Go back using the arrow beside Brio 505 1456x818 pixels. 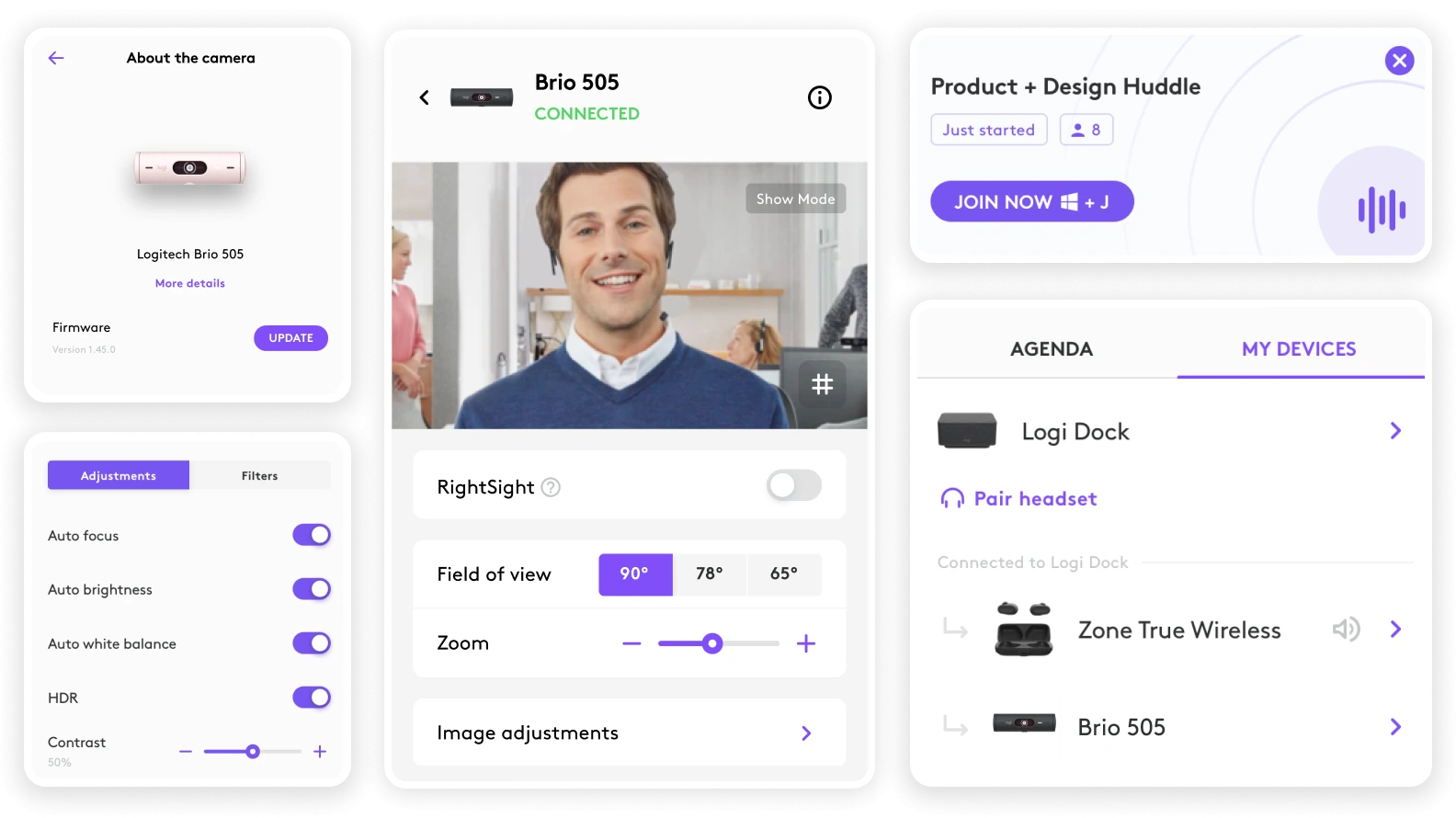pyautogui.click(x=425, y=97)
